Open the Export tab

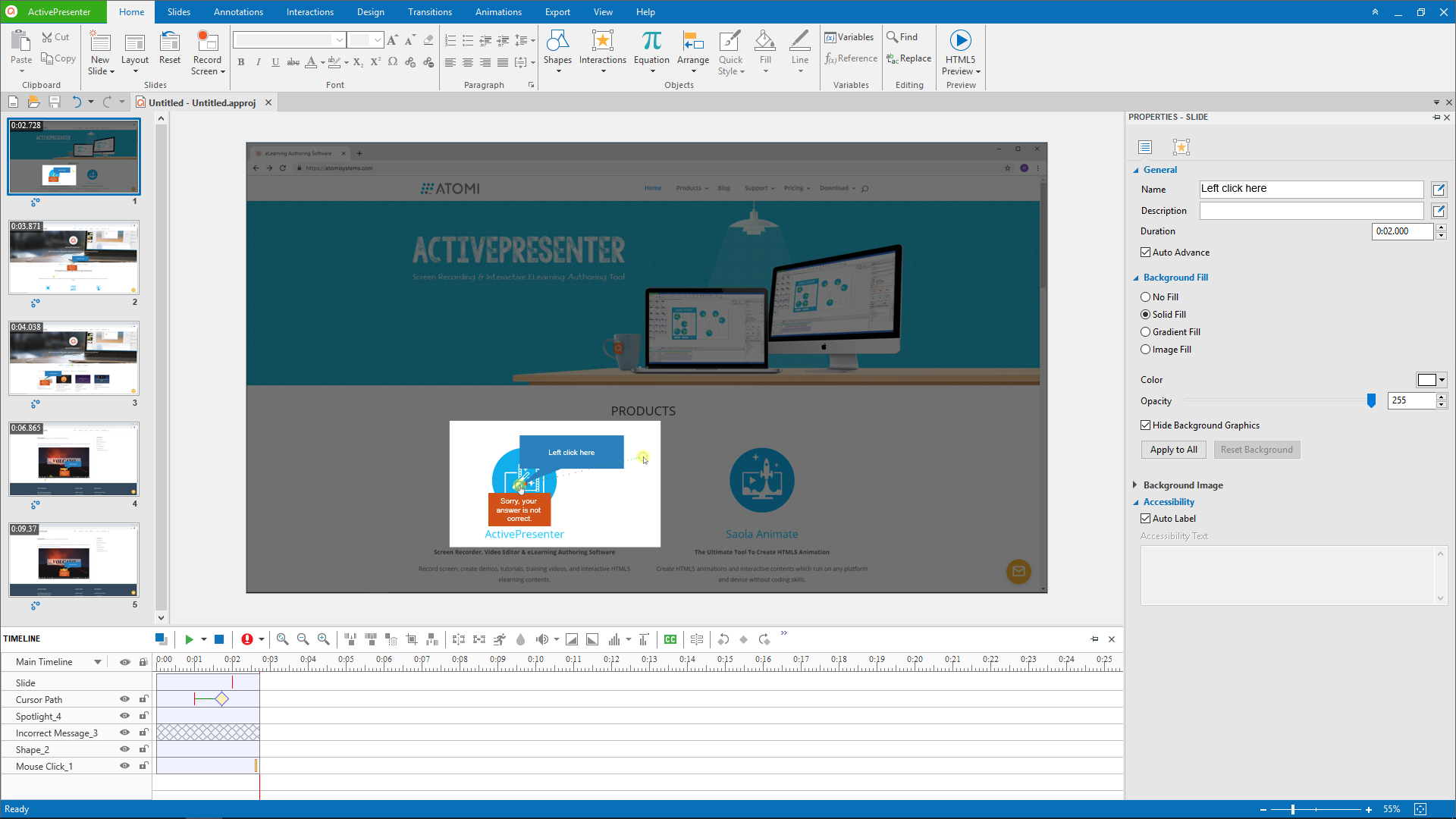coord(557,12)
